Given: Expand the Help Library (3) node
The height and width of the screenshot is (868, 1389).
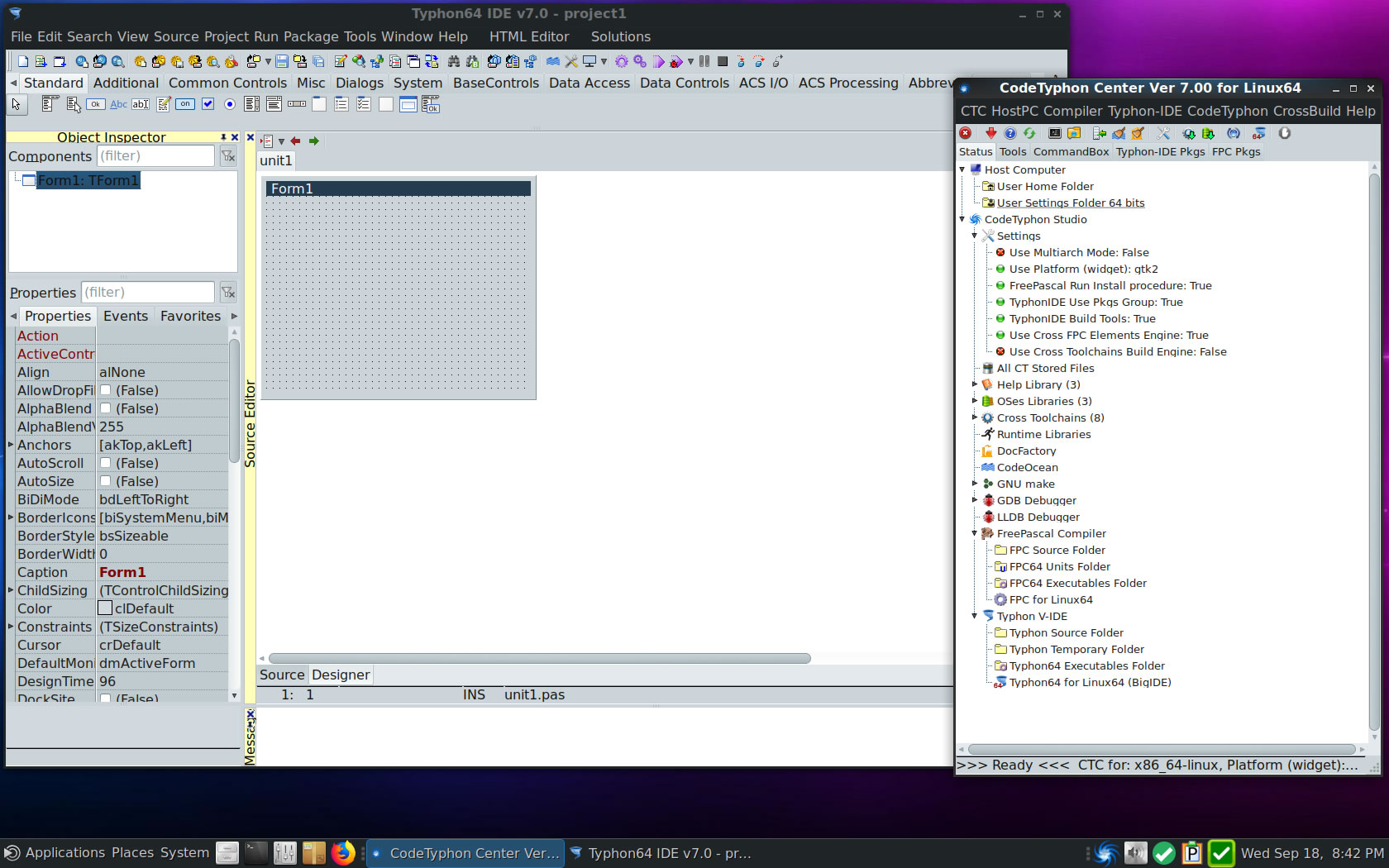Looking at the screenshot, I should (975, 384).
